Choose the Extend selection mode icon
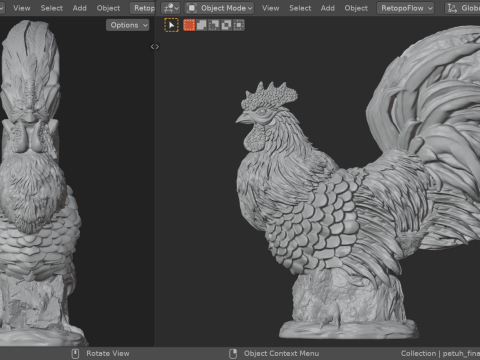This screenshot has width=480, height=360. click(201, 25)
